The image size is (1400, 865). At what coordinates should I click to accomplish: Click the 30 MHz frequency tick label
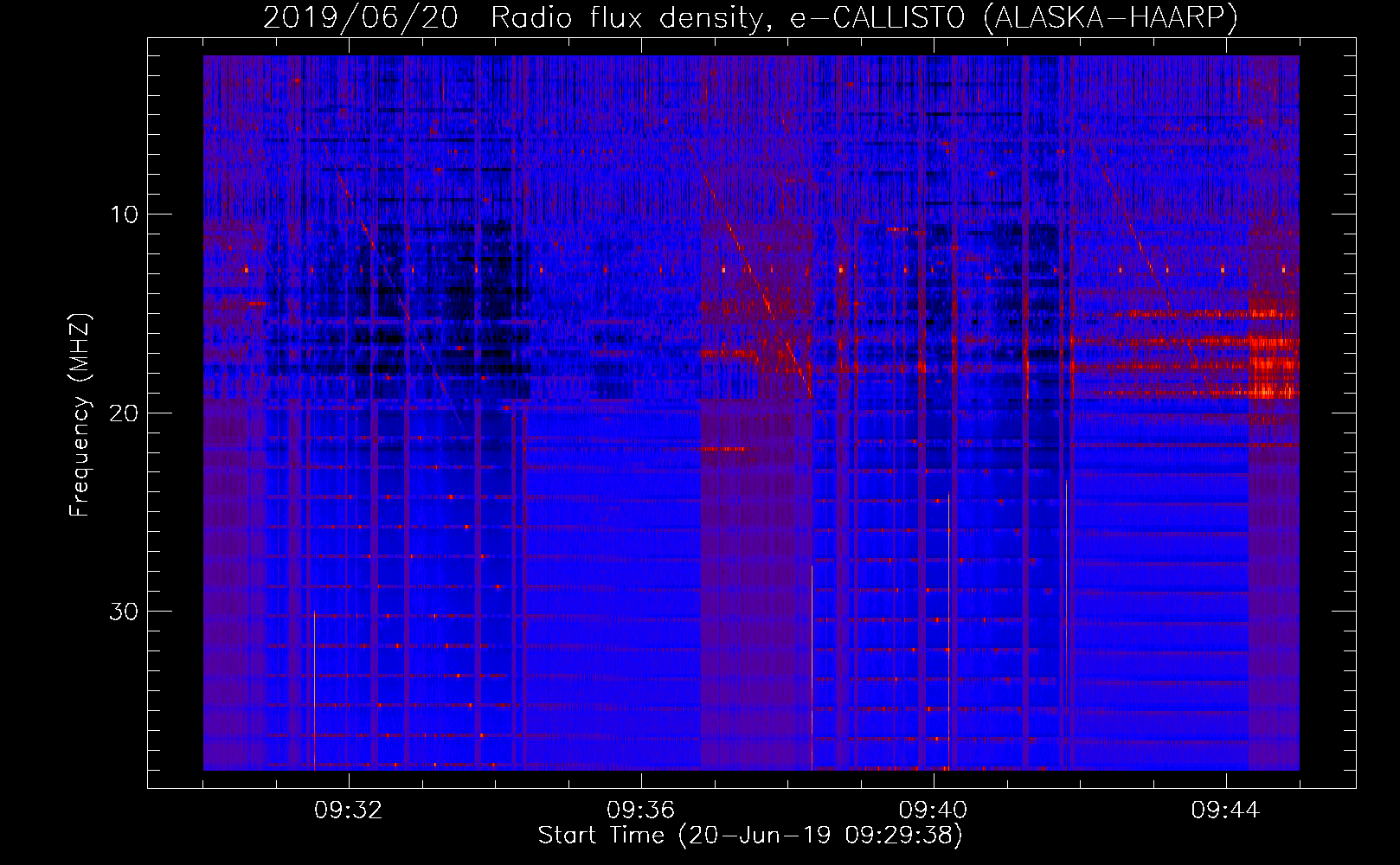(125, 612)
